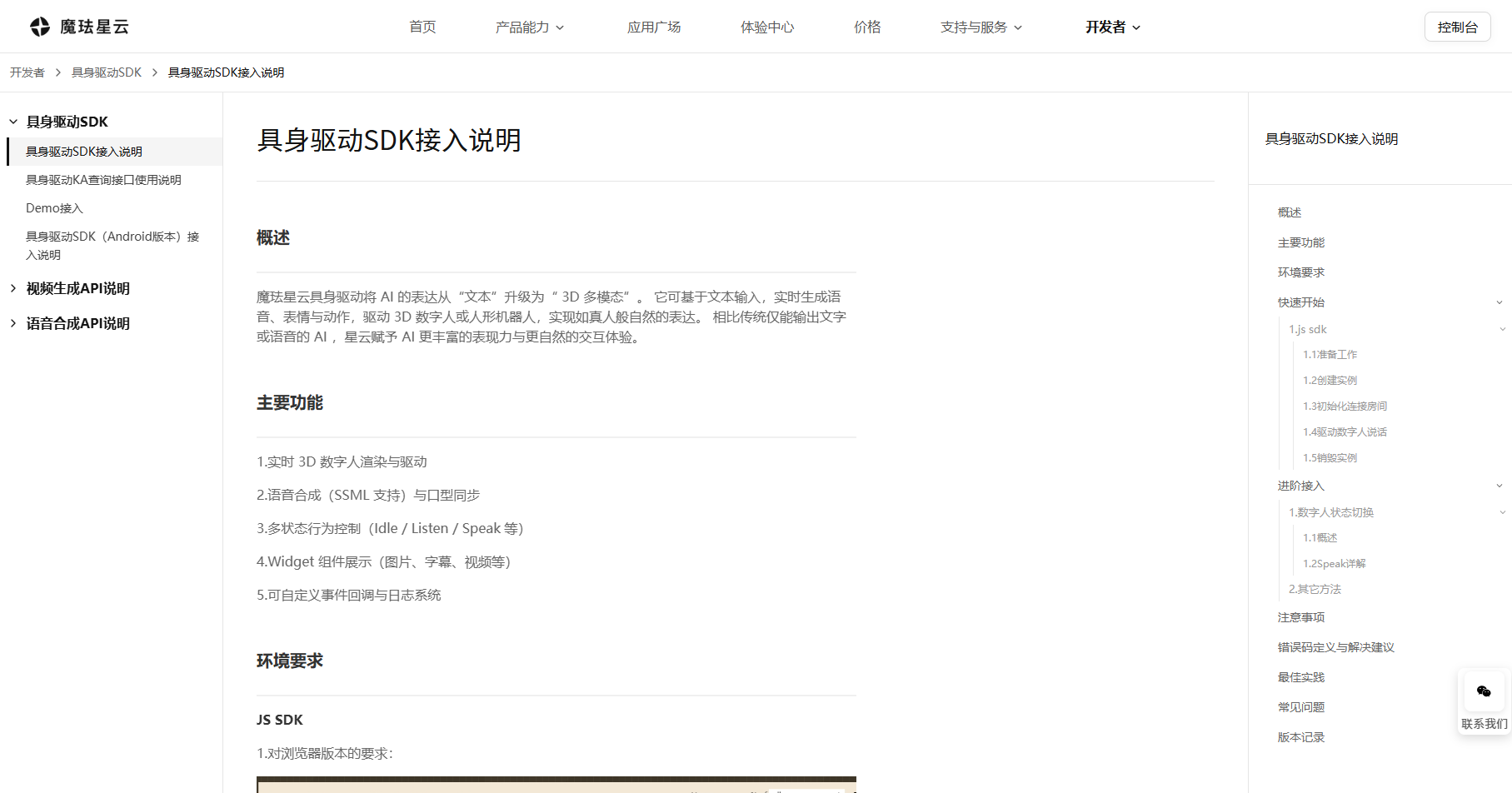Expand the 语音合成API说明 sidebar section
The image size is (1512, 793).
click(13, 323)
